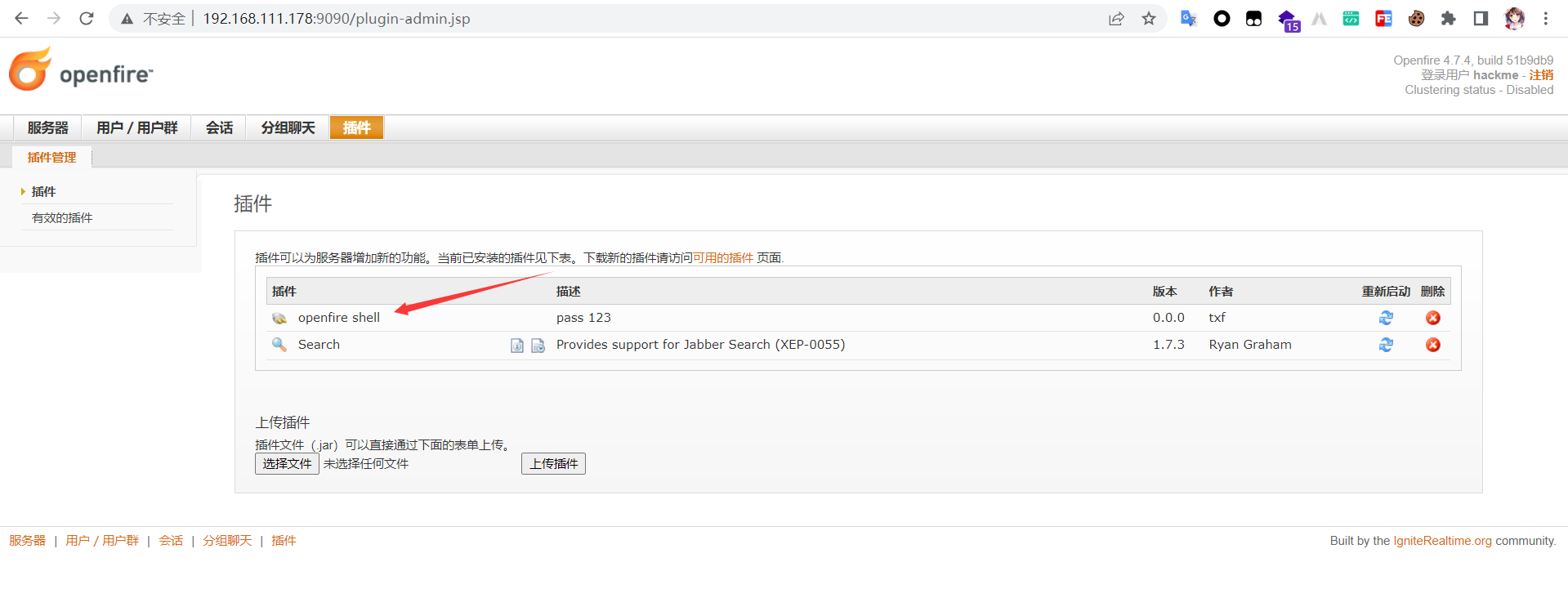The image size is (1568, 598).
Task: Click the 未选择任何文件 text
Action: (x=366, y=463)
